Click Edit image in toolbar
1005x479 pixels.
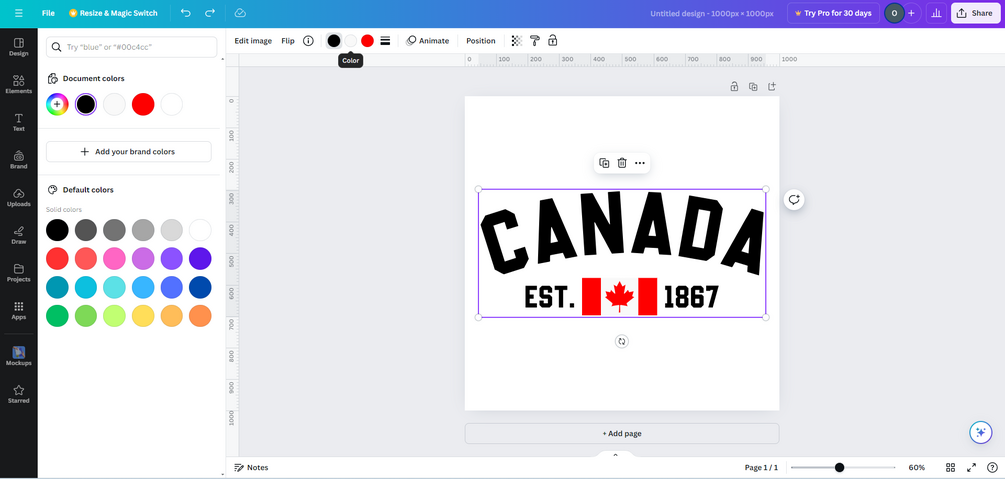tap(253, 41)
